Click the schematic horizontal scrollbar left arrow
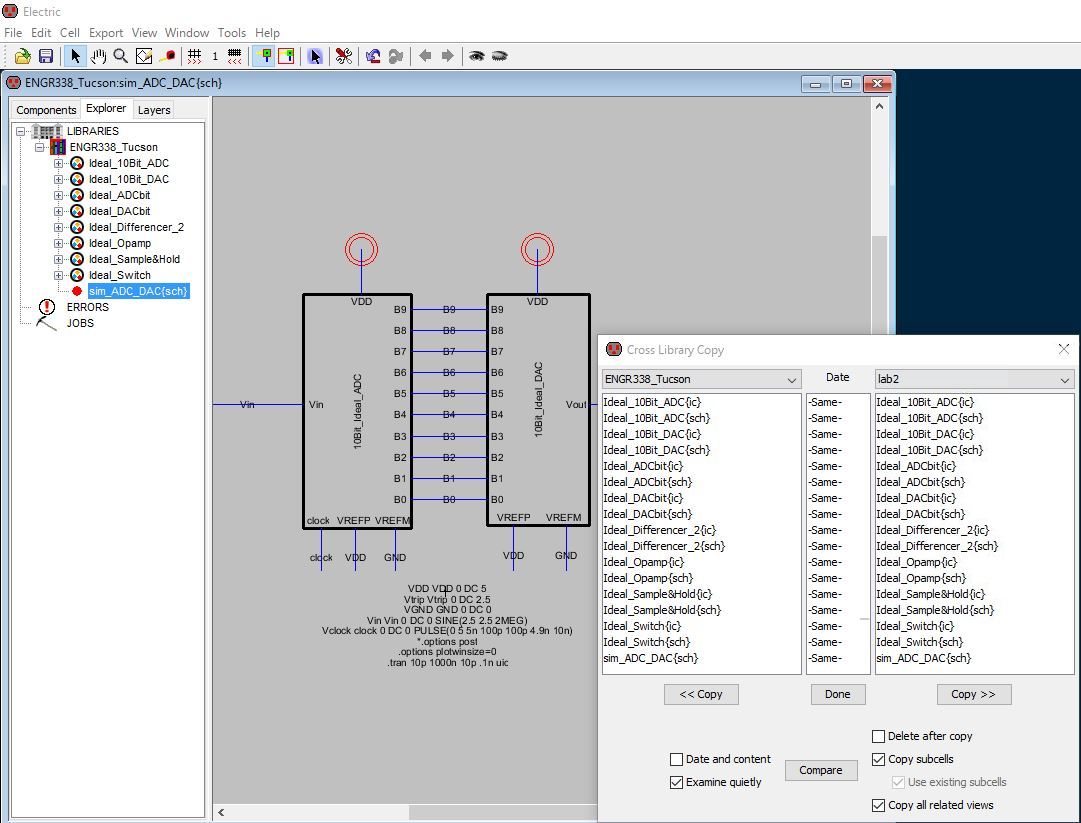The image size is (1081, 823). point(221,813)
